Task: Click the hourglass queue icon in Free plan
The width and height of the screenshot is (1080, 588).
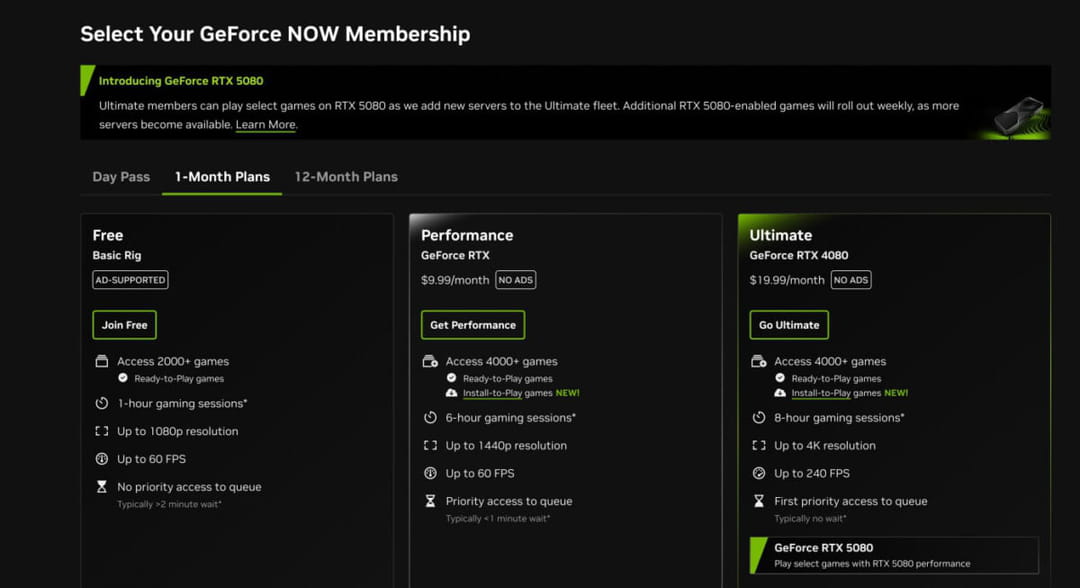Action: (x=101, y=487)
